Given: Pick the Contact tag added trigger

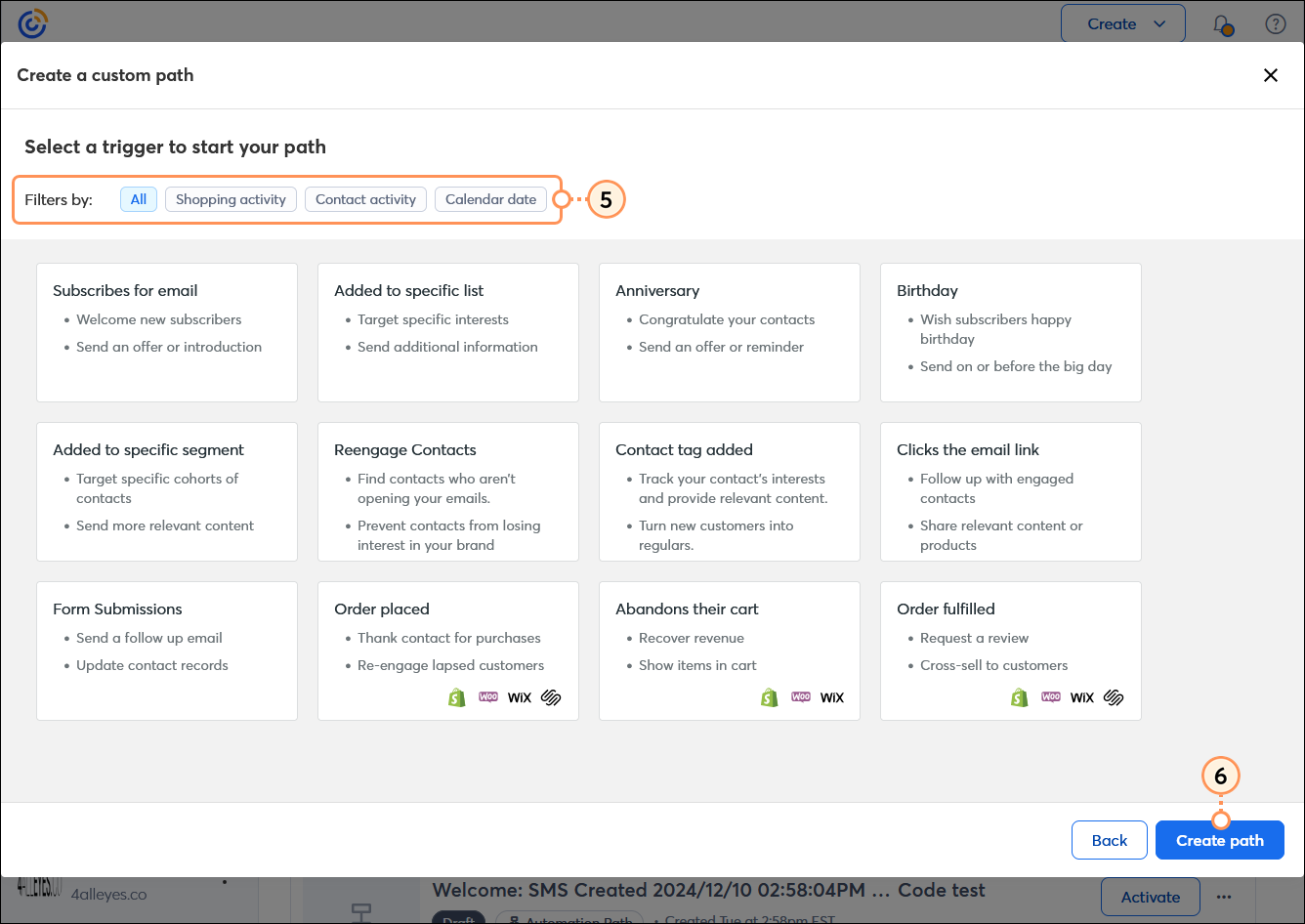Looking at the screenshot, I should coord(730,491).
